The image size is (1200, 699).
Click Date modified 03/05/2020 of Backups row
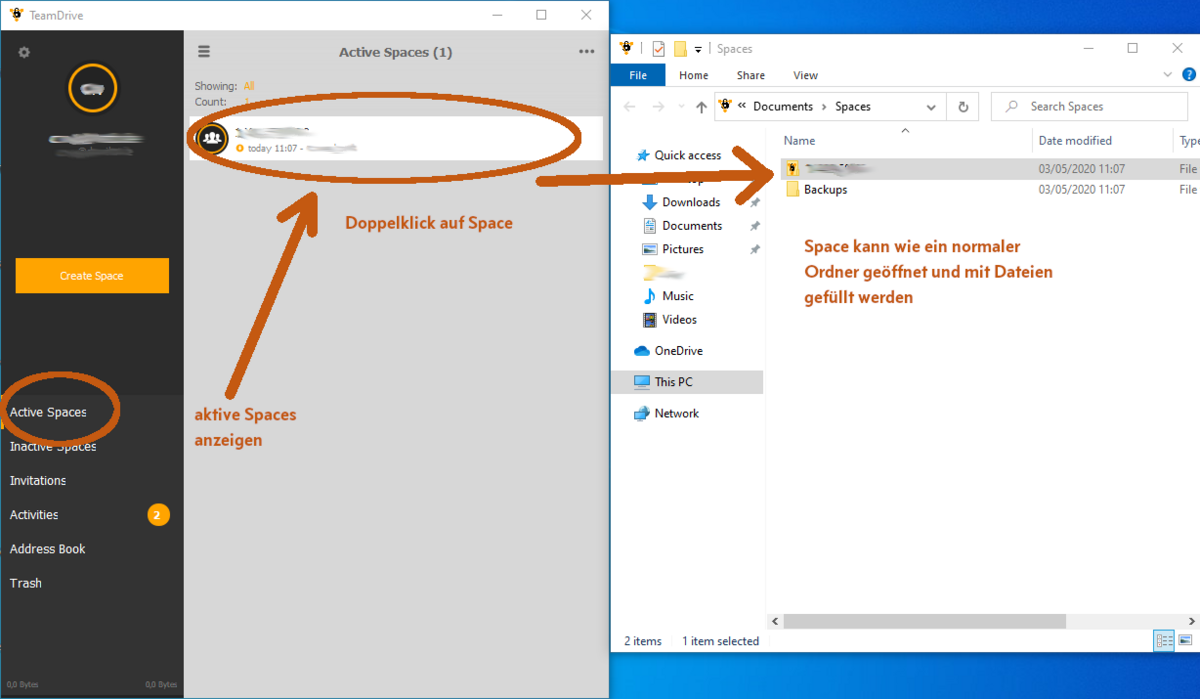1082,189
